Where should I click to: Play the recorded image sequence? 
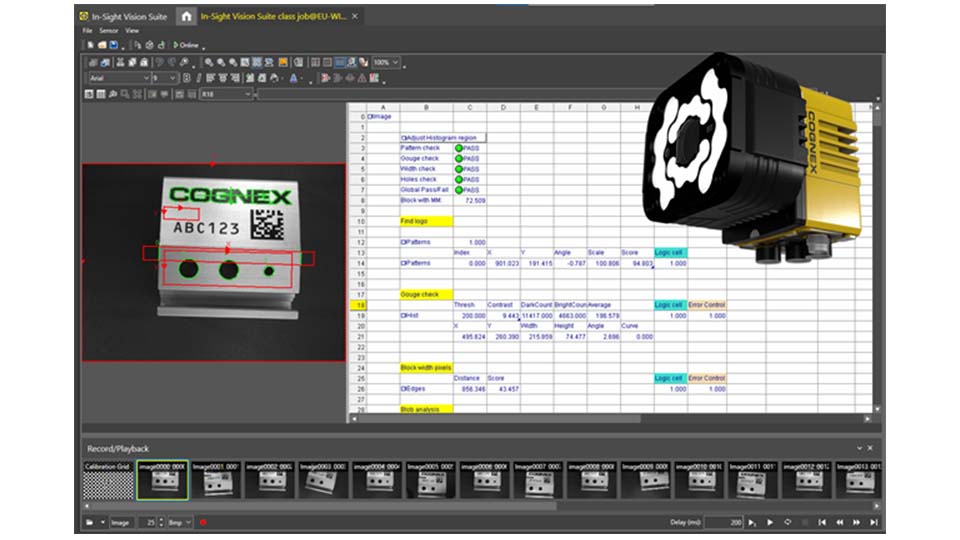[770, 522]
